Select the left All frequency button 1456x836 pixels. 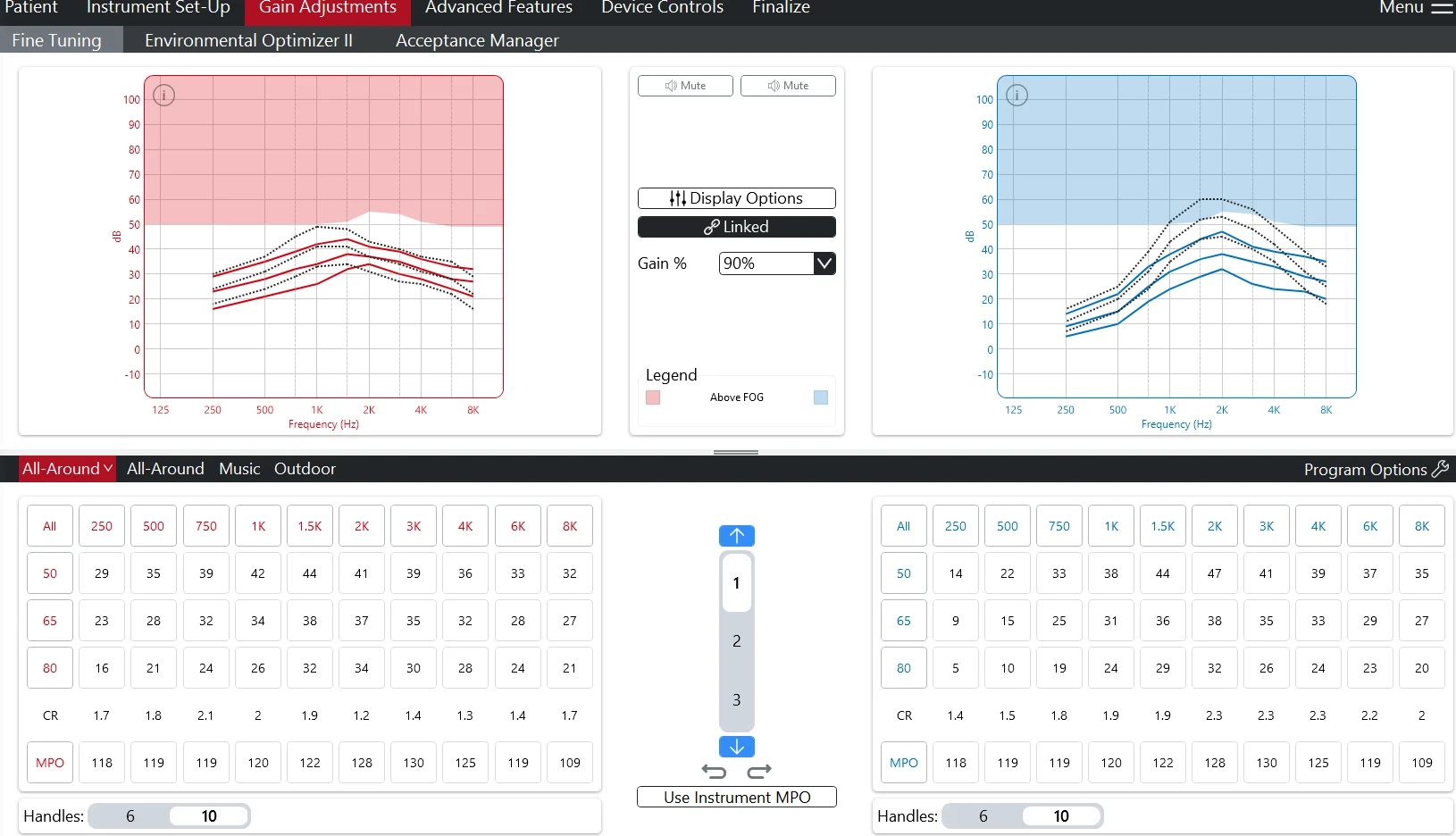click(50, 526)
